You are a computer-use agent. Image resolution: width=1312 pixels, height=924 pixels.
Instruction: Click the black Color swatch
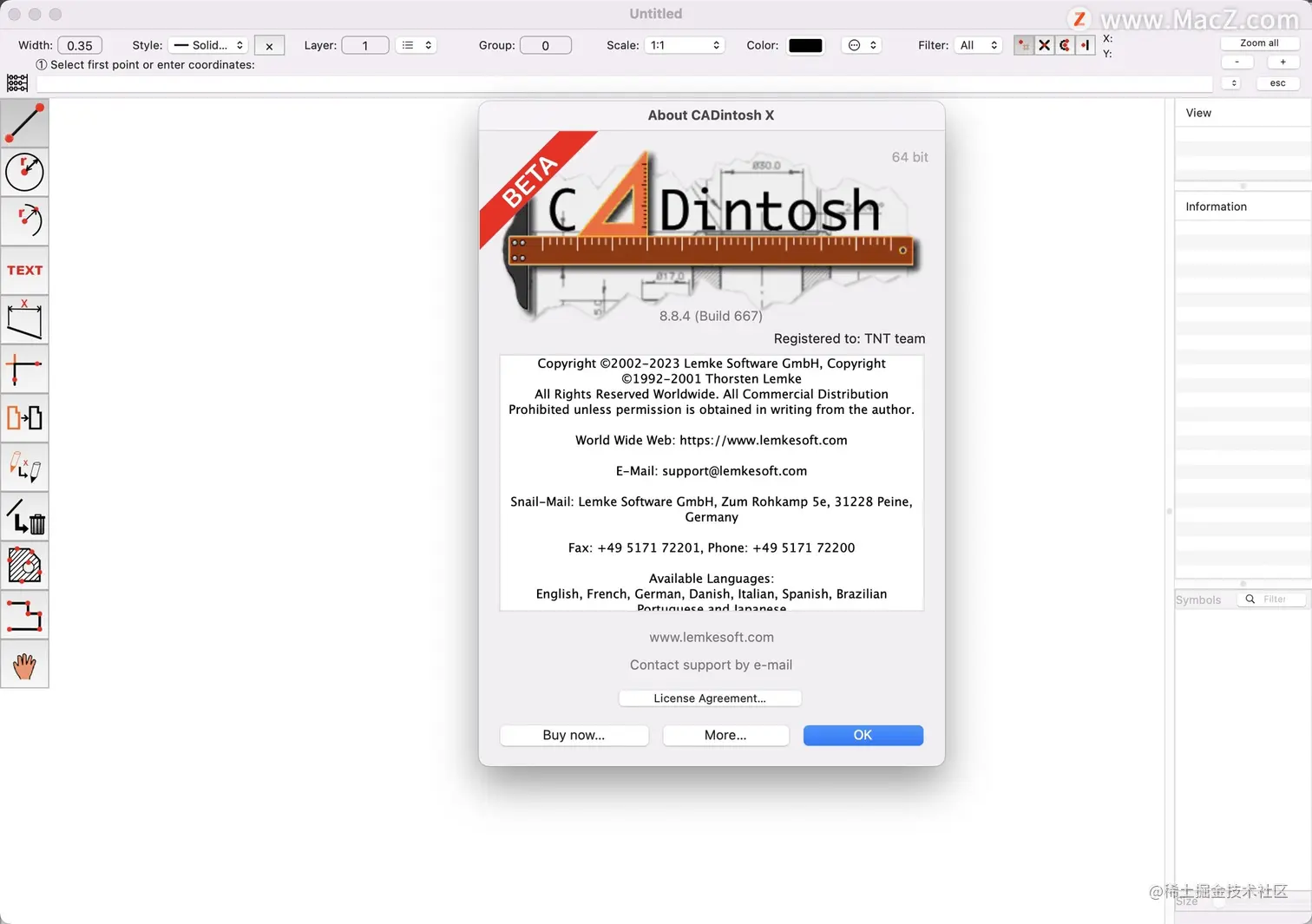[805, 46]
